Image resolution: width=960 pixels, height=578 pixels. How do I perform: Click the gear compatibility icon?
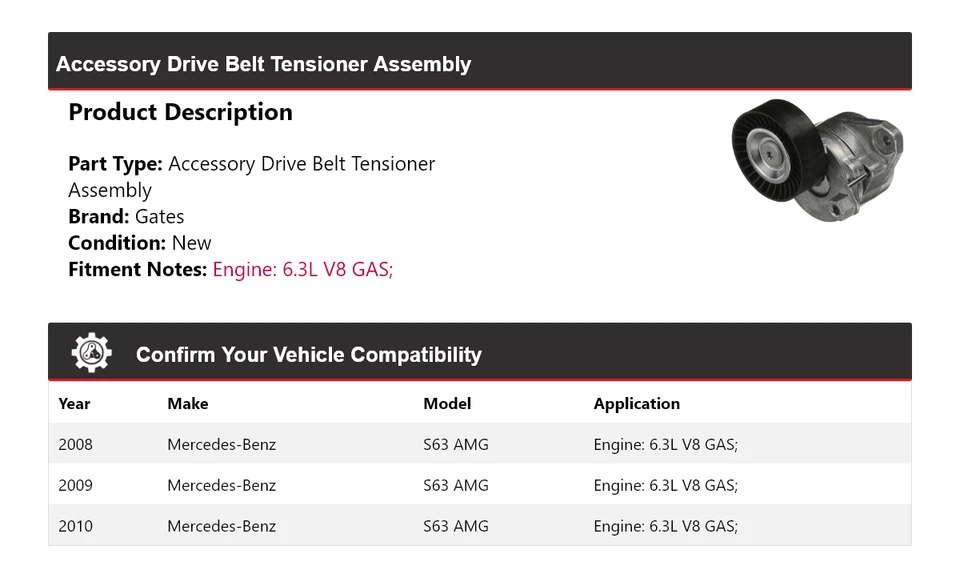tap(91, 353)
